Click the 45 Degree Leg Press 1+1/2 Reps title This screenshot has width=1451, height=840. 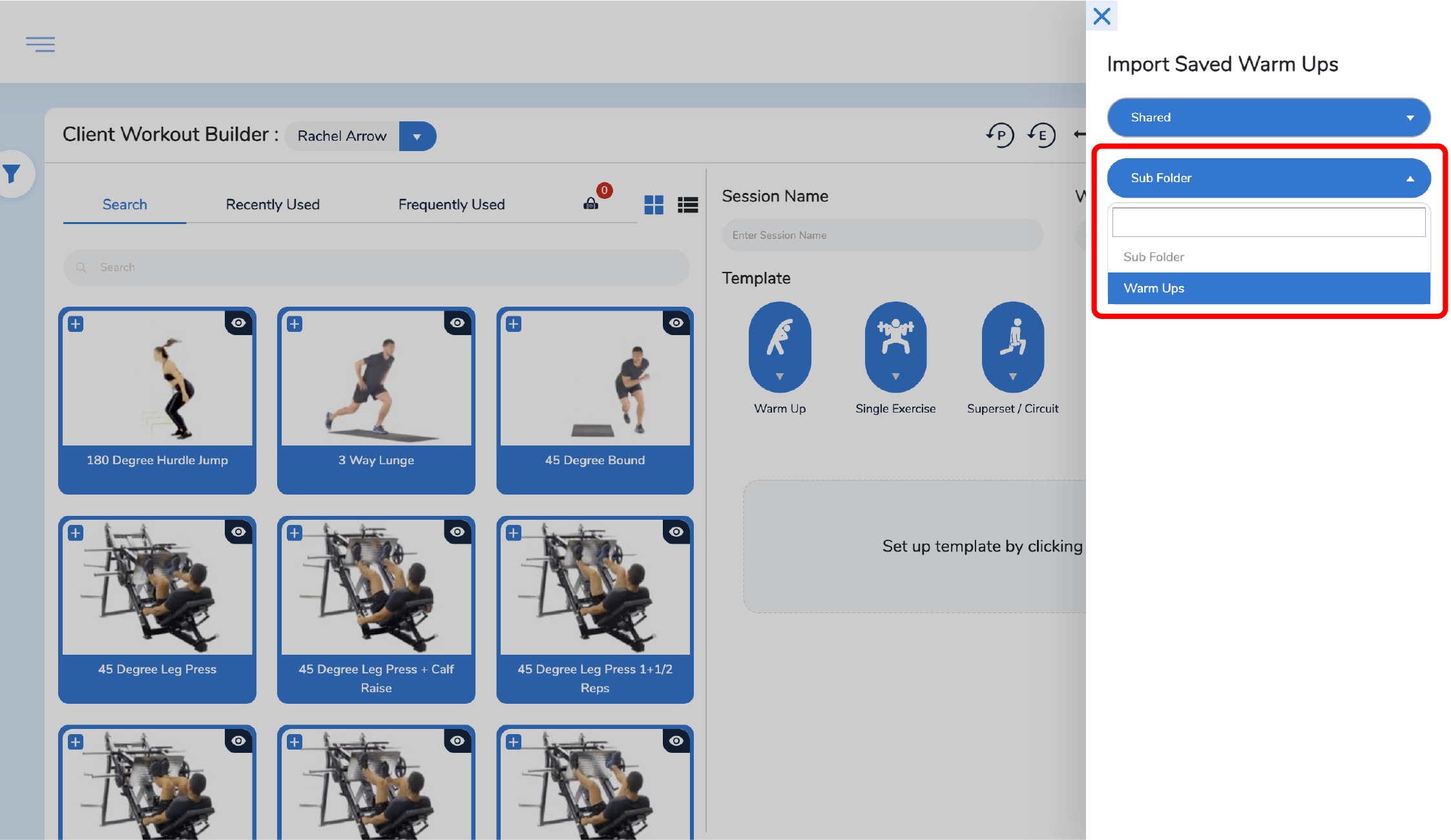595,679
